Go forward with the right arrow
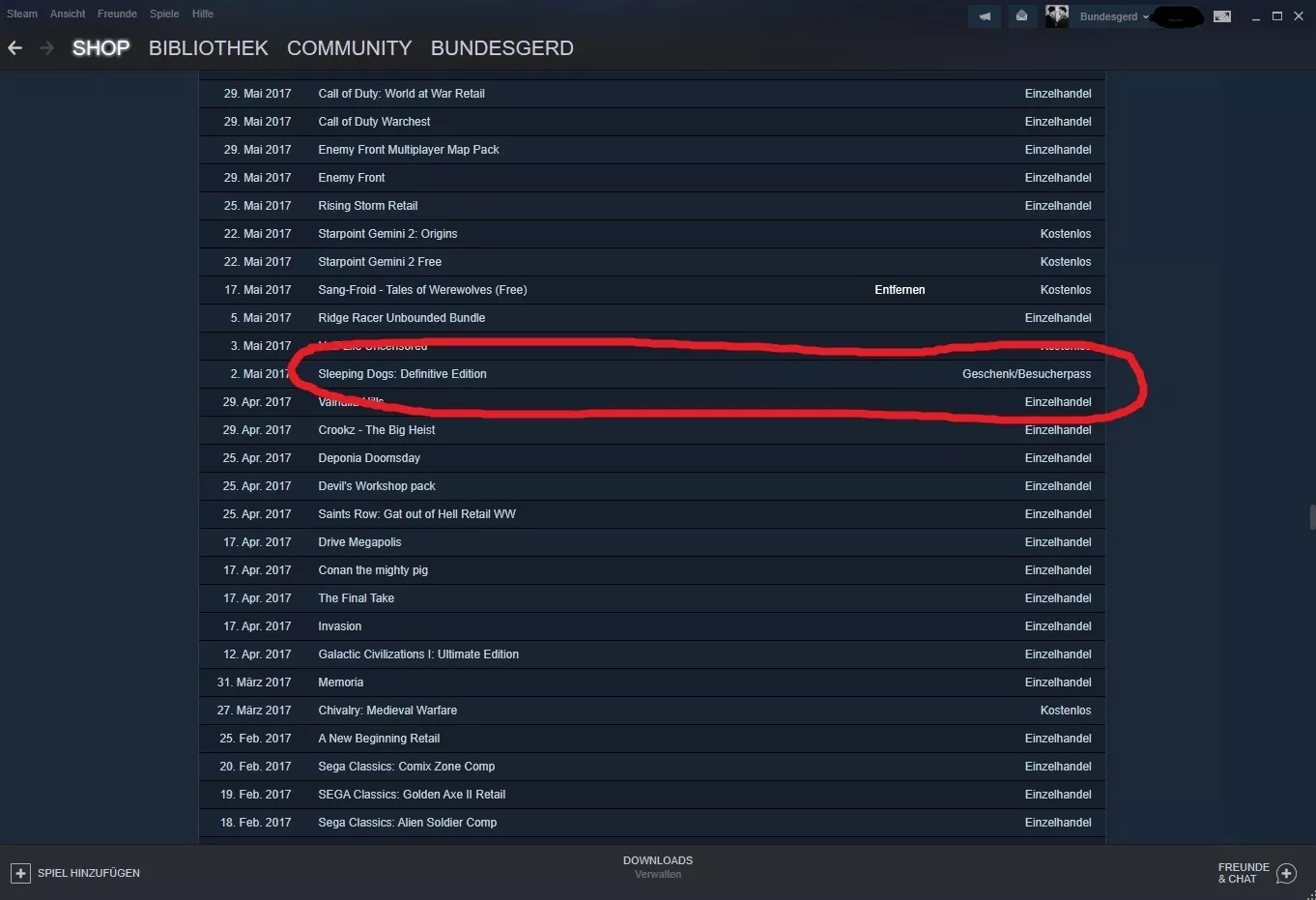Screen dimensions: 1316x900 pyautogui.click(x=46, y=47)
